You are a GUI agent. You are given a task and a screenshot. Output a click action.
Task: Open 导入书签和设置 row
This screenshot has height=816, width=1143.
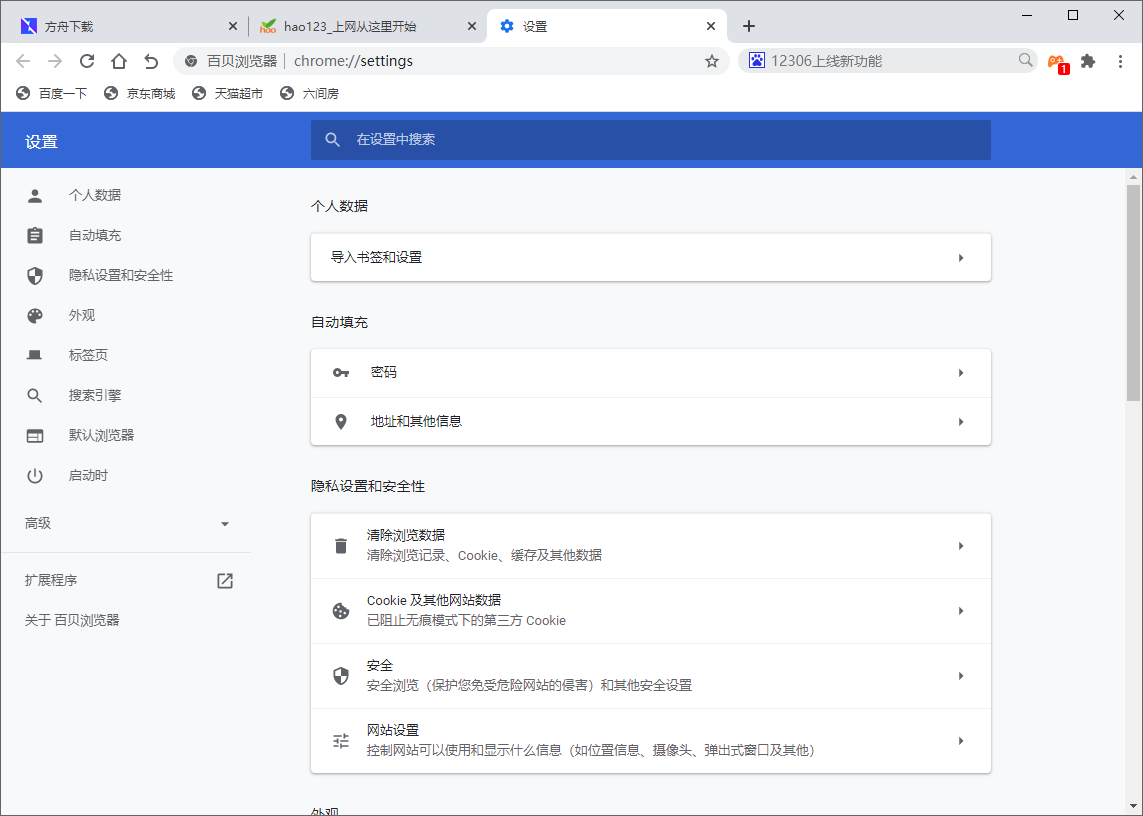[650, 257]
